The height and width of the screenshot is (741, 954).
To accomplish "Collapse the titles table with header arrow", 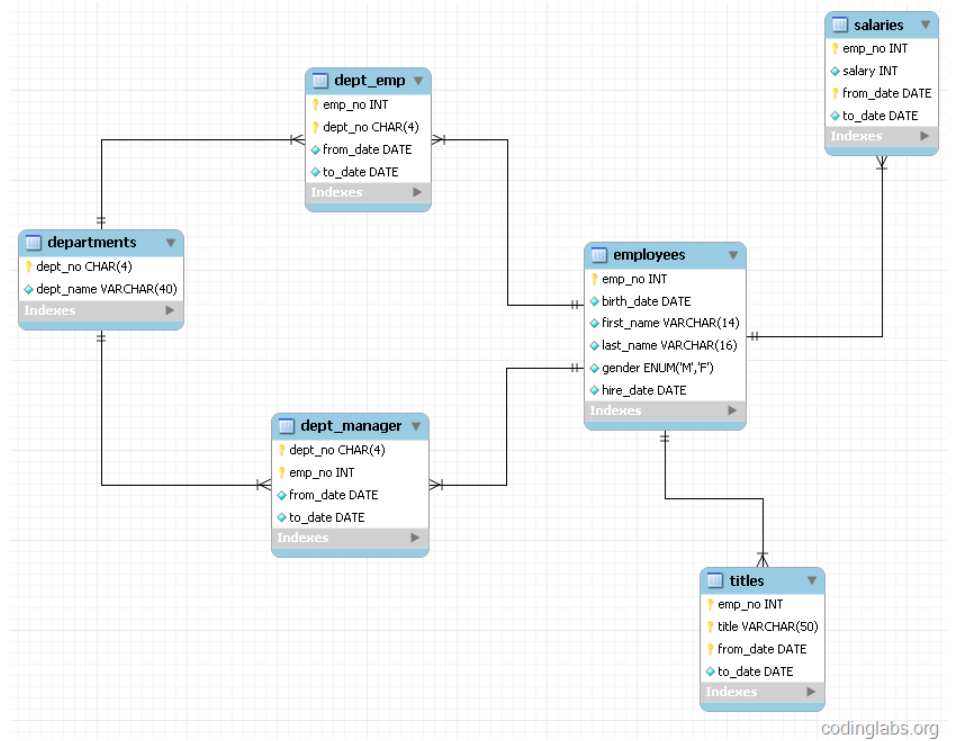I will pos(812,581).
